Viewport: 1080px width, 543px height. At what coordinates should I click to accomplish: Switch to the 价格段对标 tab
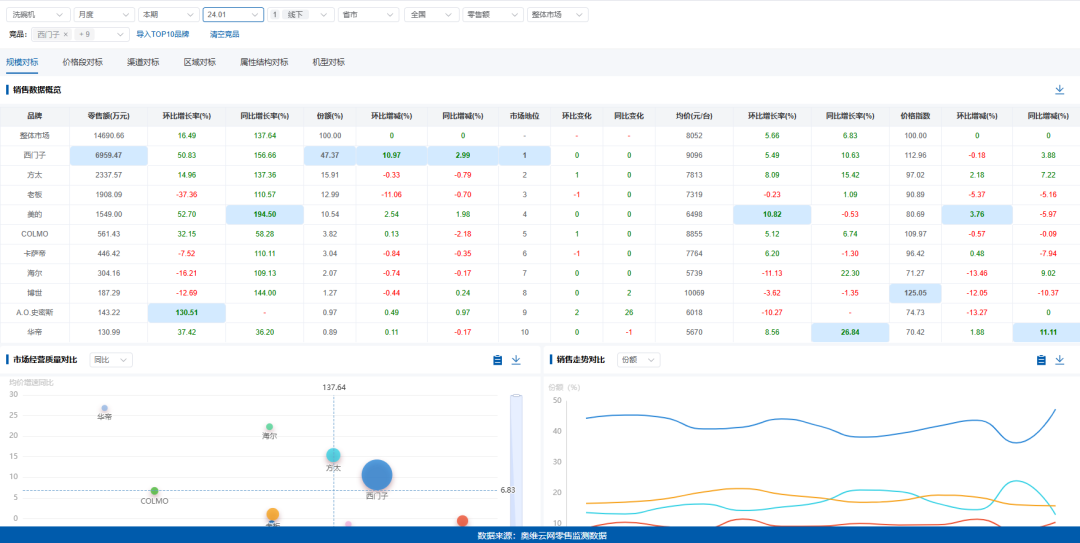(82, 62)
